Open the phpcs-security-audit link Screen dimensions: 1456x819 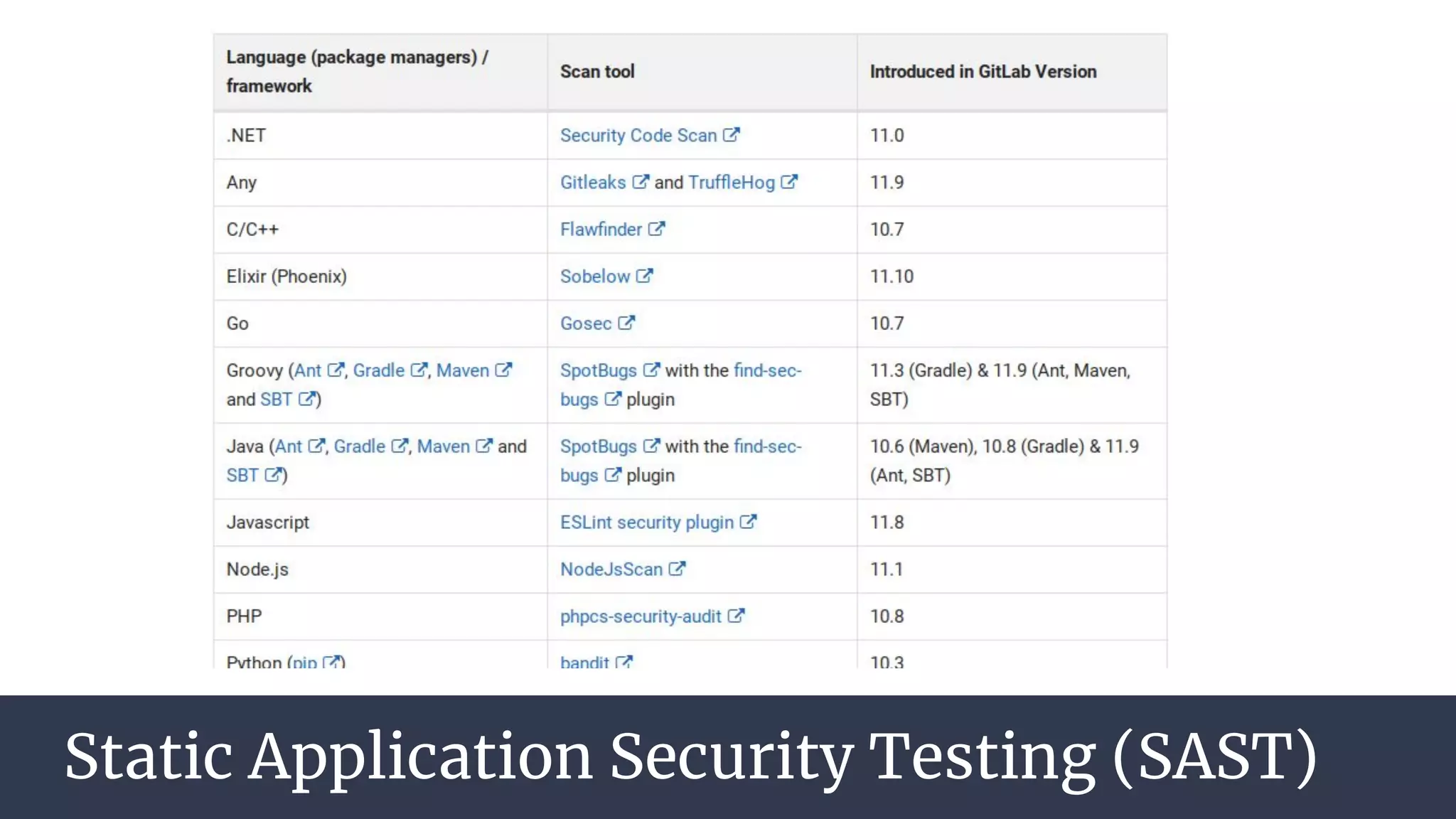click(641, 616)
